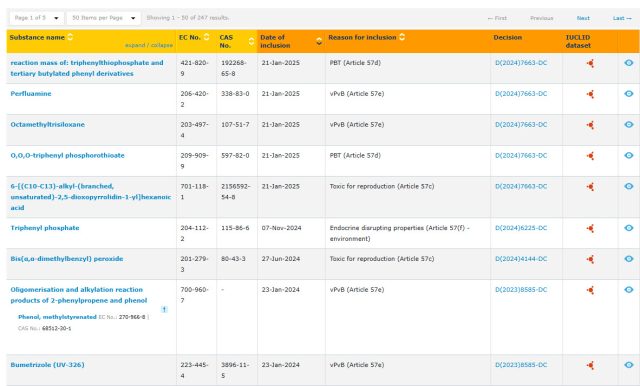View details eye icon for triphenylthiophosphate reaction mass
Screen dimensions: 640x386
point(629,62)
